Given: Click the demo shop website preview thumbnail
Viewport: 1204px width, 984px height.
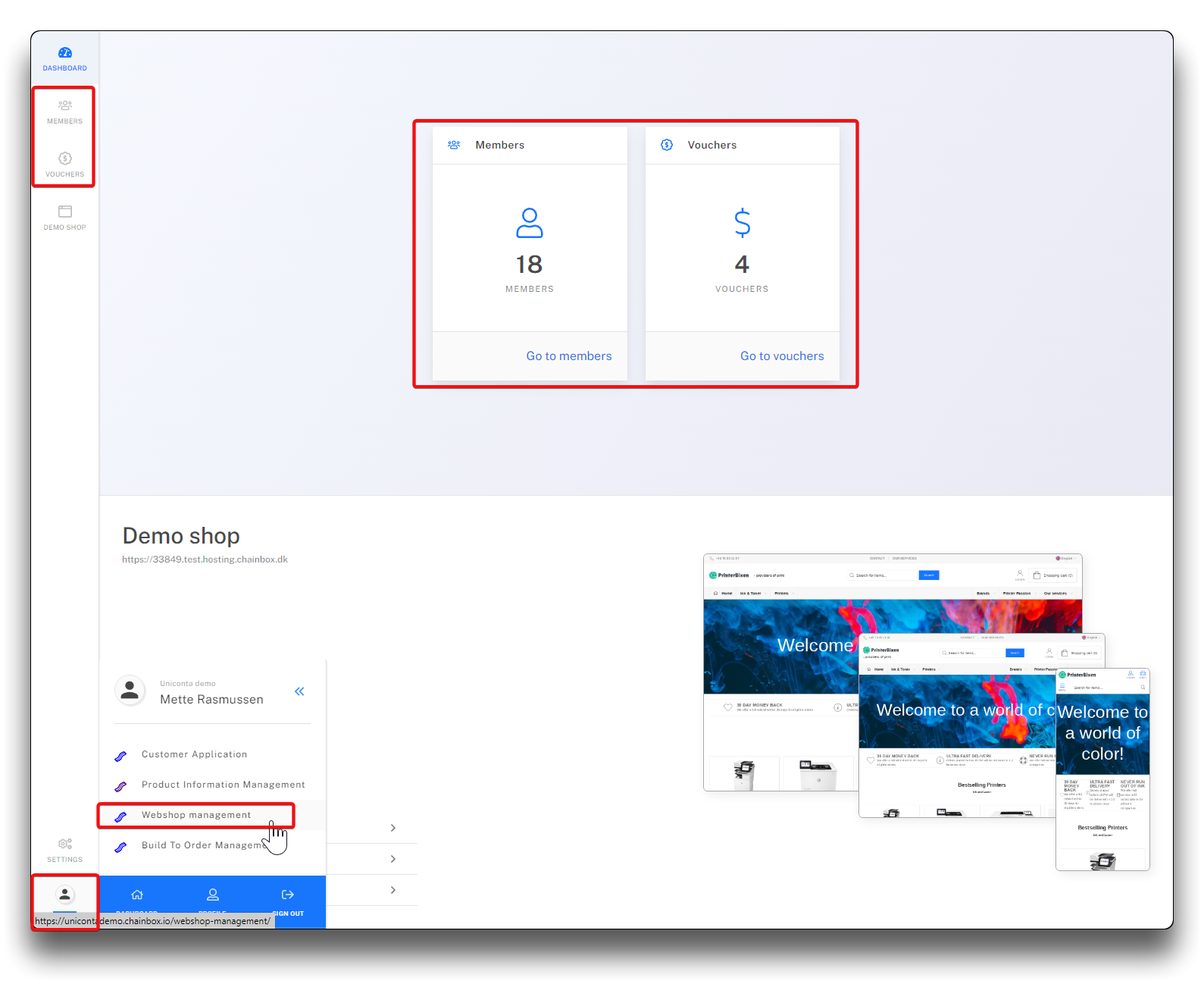Looking at the screenshot, I should tap(926, 711).
